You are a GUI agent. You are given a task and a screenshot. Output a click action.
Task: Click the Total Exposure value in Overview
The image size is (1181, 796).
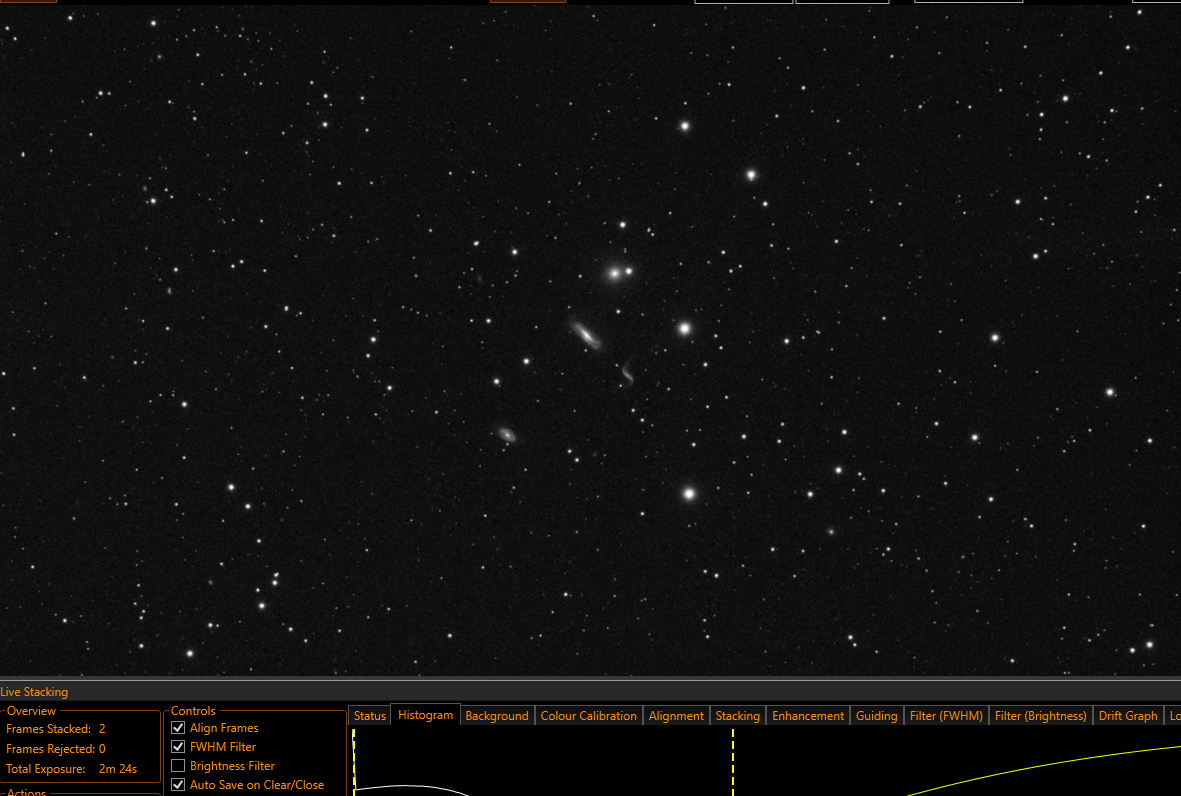click(x=117, y=769)
